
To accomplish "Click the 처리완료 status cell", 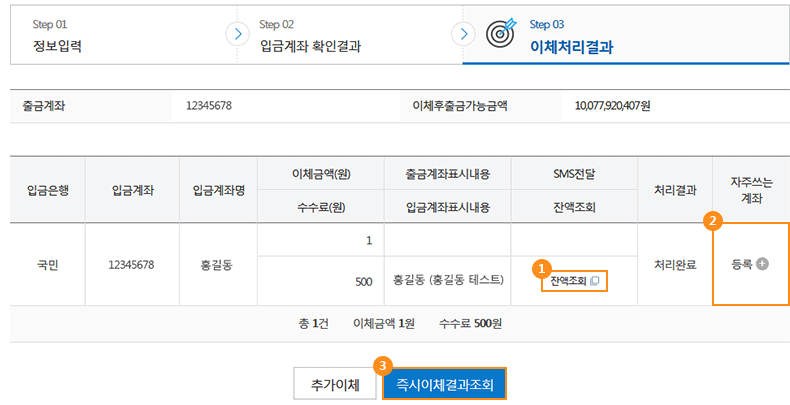I will 675,264.
